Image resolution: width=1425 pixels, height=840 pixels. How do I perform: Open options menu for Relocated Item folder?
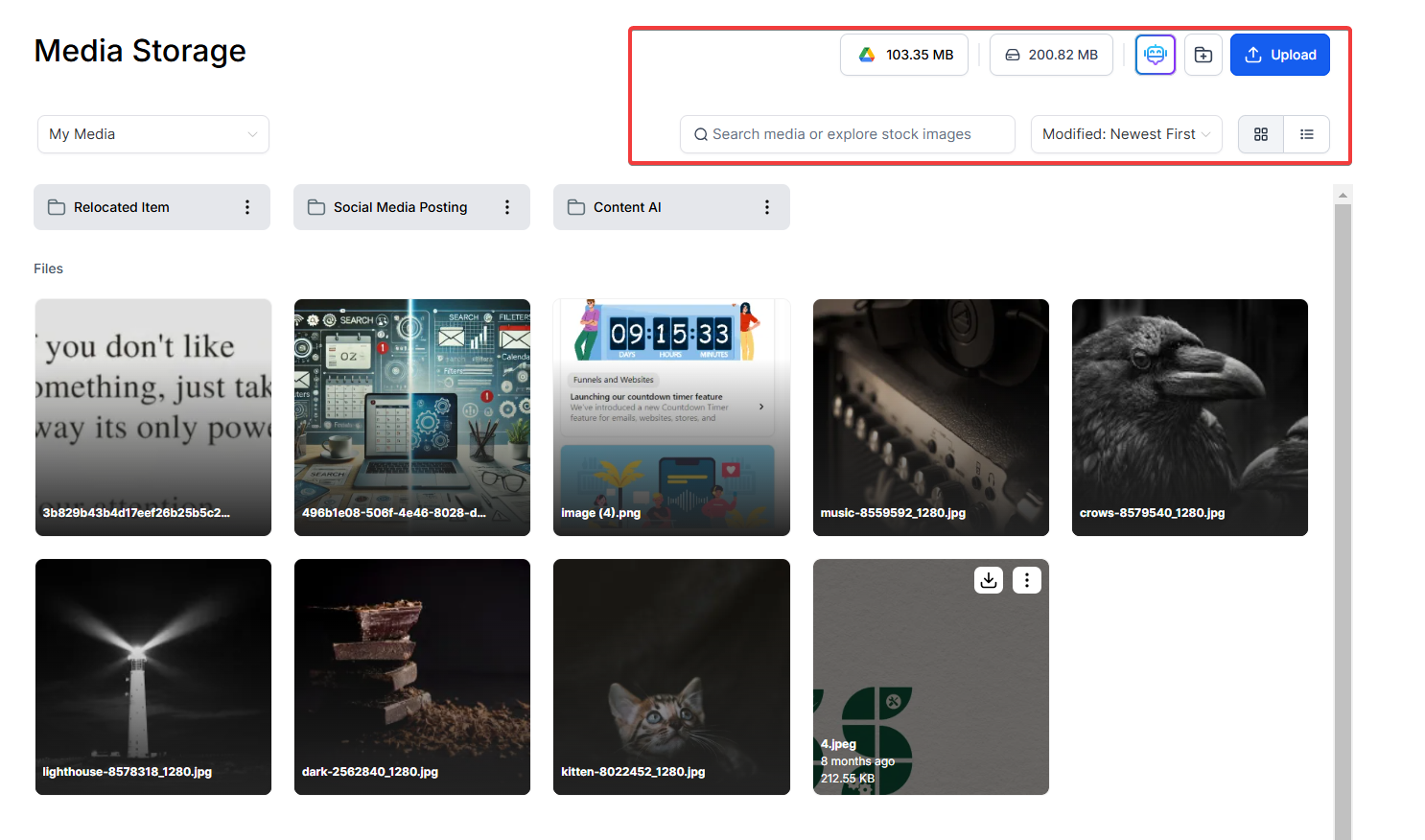[x=247, y=207]
